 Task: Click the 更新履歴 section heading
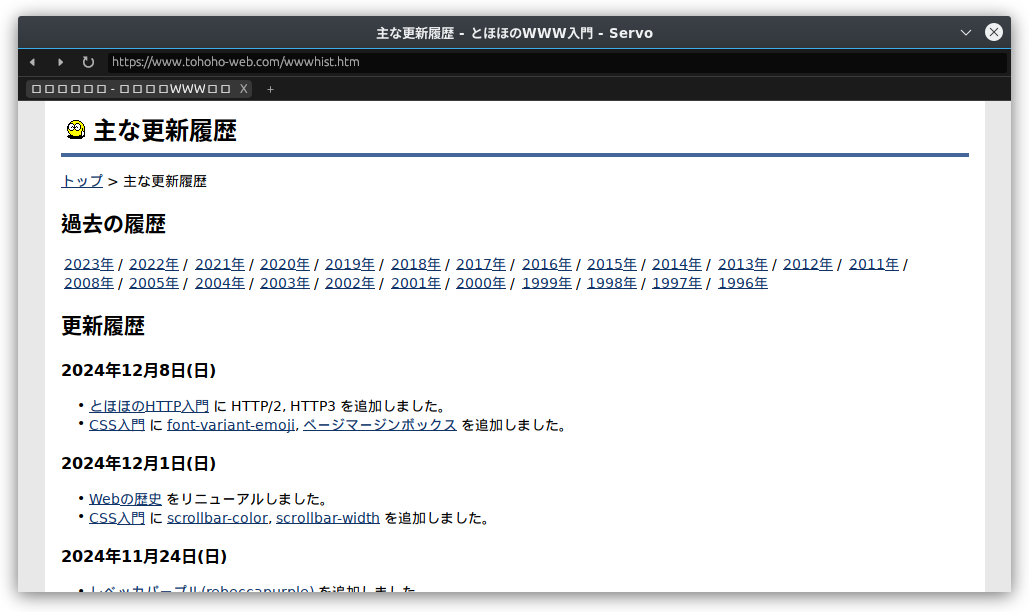(103, 326)
